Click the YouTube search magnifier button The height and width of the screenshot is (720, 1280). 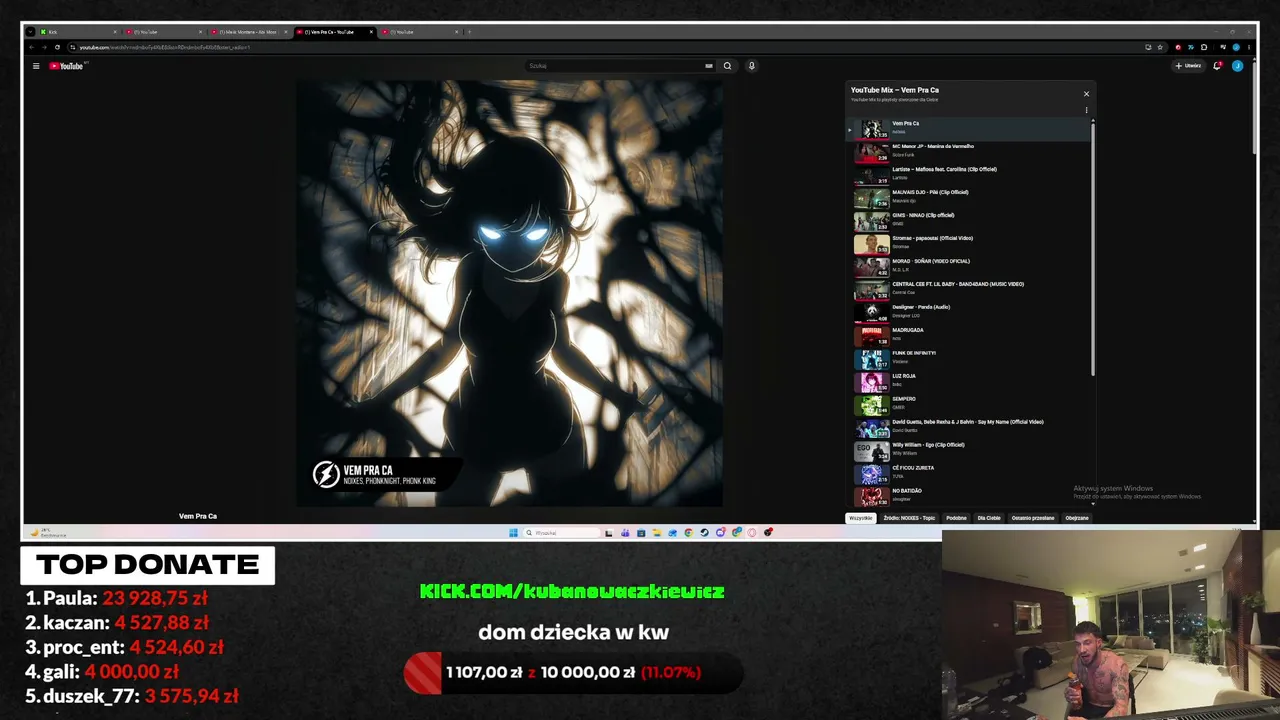click(x=727, y=66)
